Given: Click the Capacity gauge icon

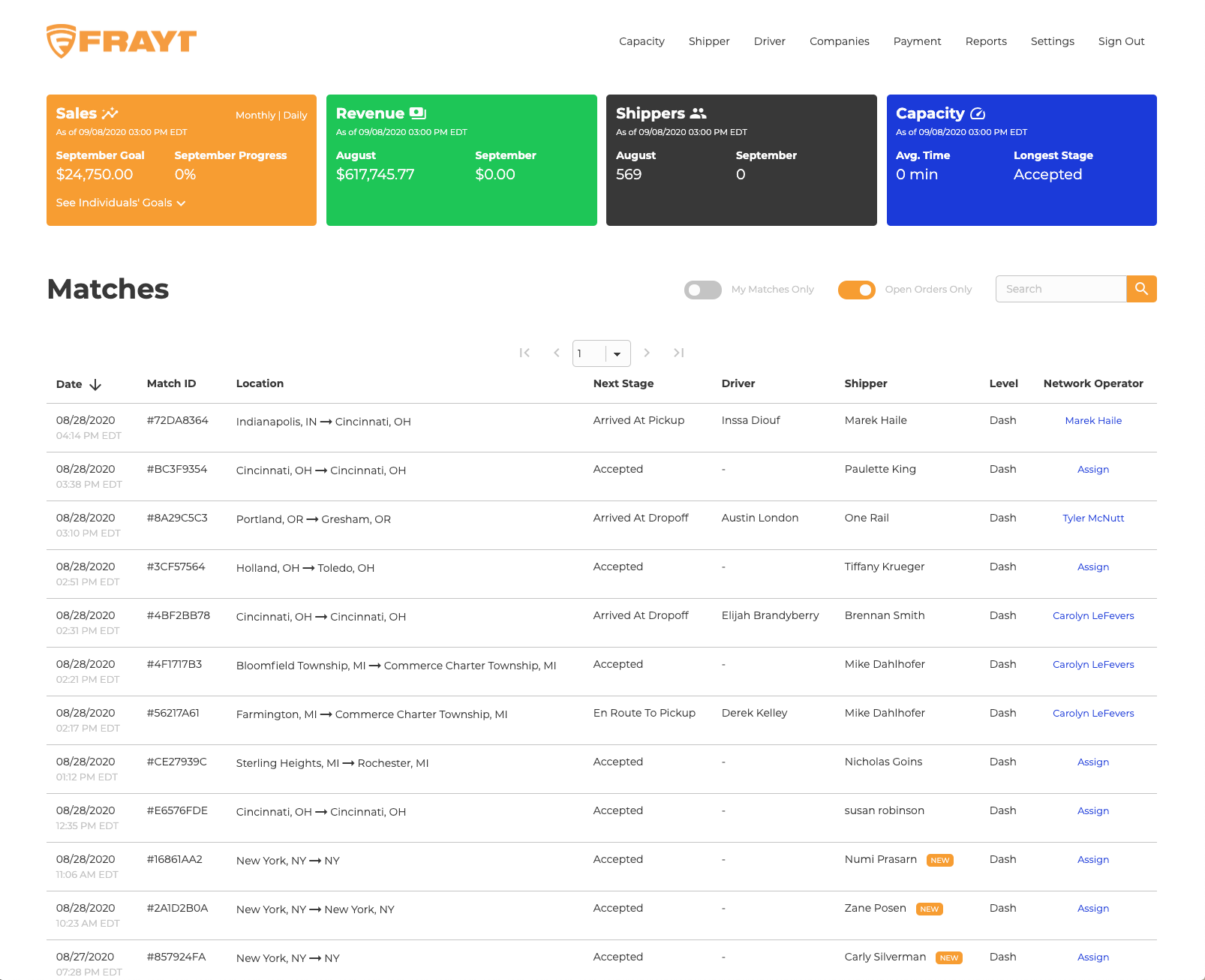Looking at the screenshot, I should point(978,114).
